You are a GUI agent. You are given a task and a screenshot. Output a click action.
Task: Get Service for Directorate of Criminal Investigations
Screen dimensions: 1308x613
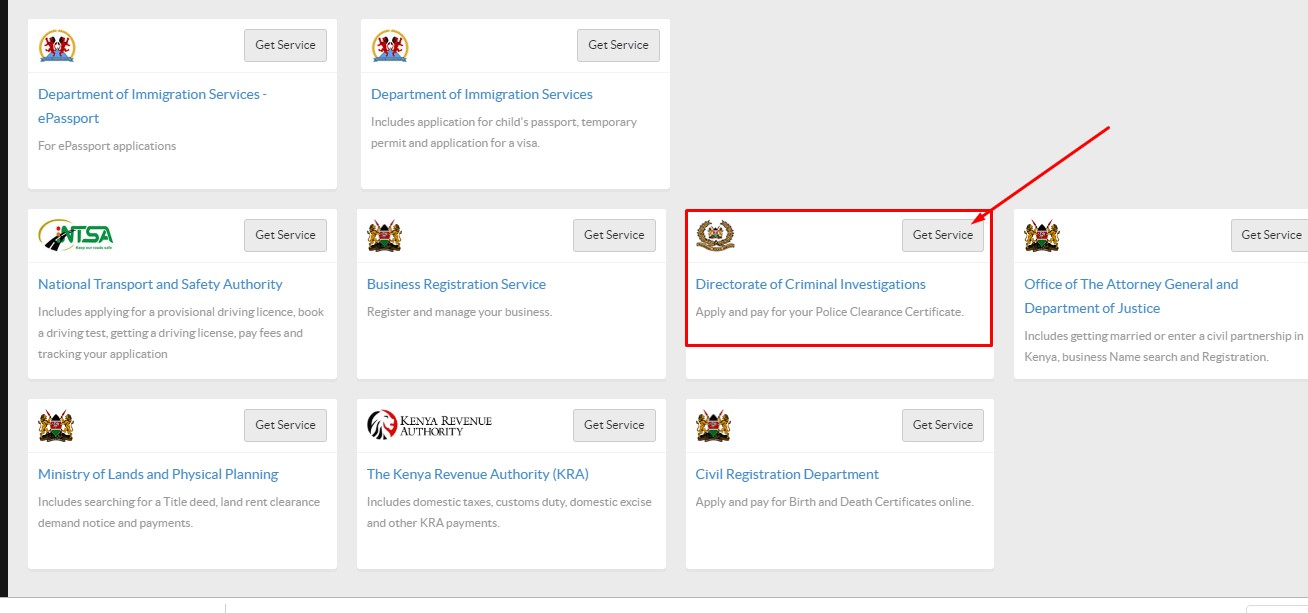[943, 235]
